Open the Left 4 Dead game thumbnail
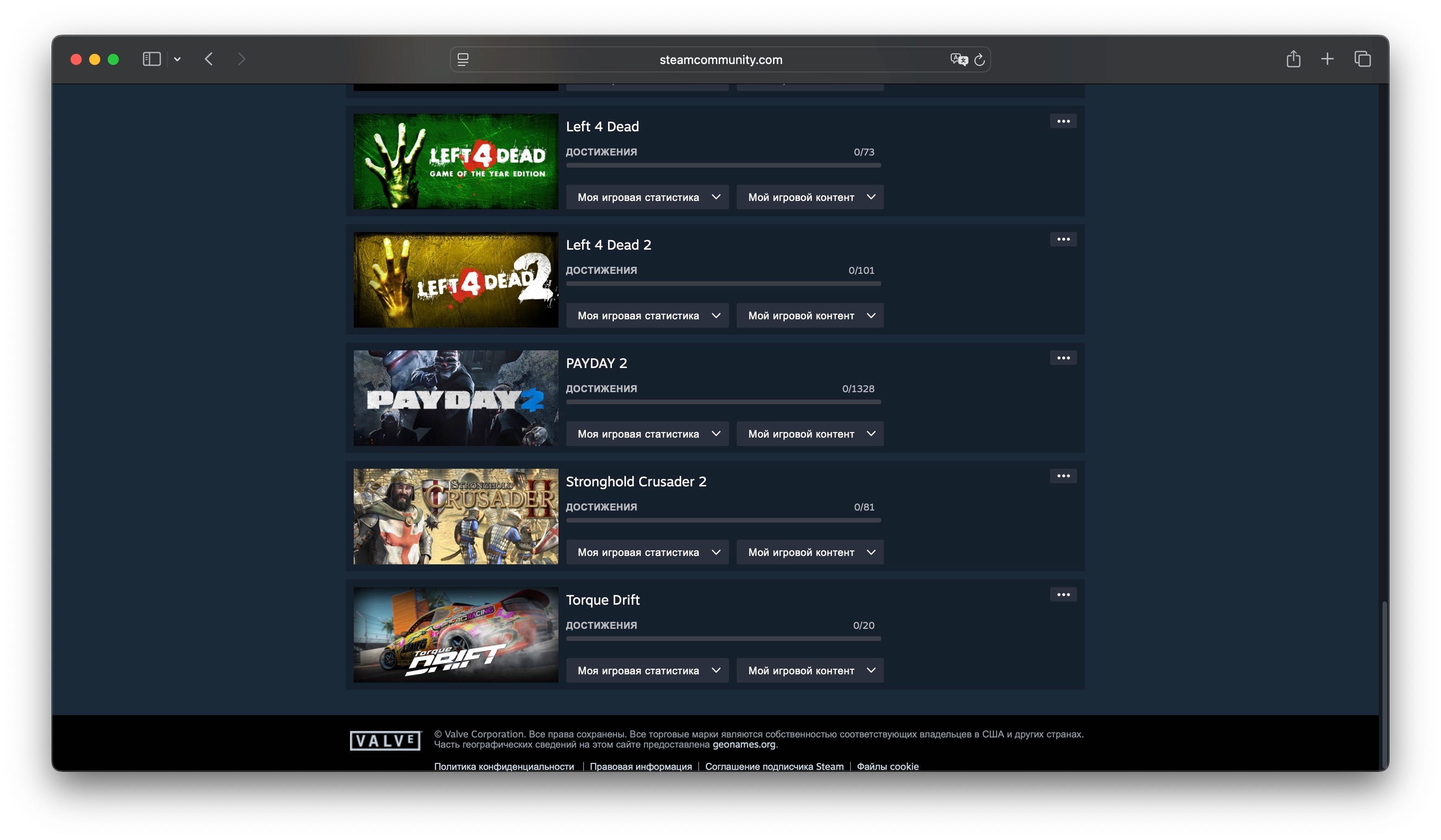This screenshot has height=840, width=1441. [456, 161]
